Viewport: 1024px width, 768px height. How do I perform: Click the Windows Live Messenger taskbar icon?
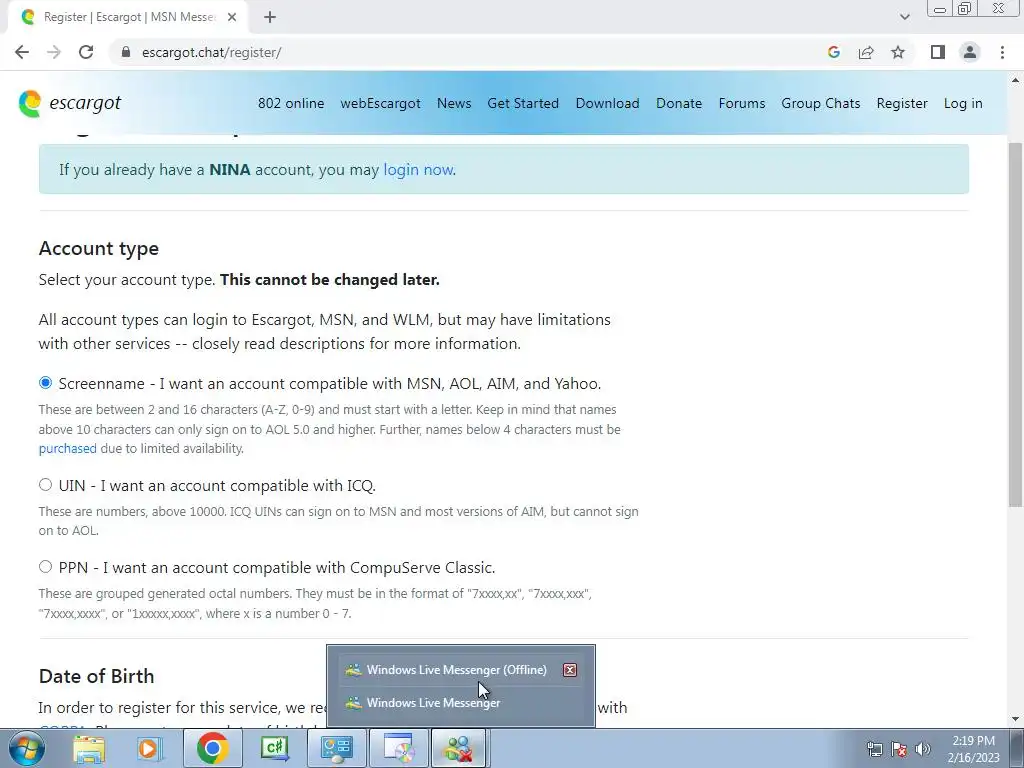(x=460, y=748)
